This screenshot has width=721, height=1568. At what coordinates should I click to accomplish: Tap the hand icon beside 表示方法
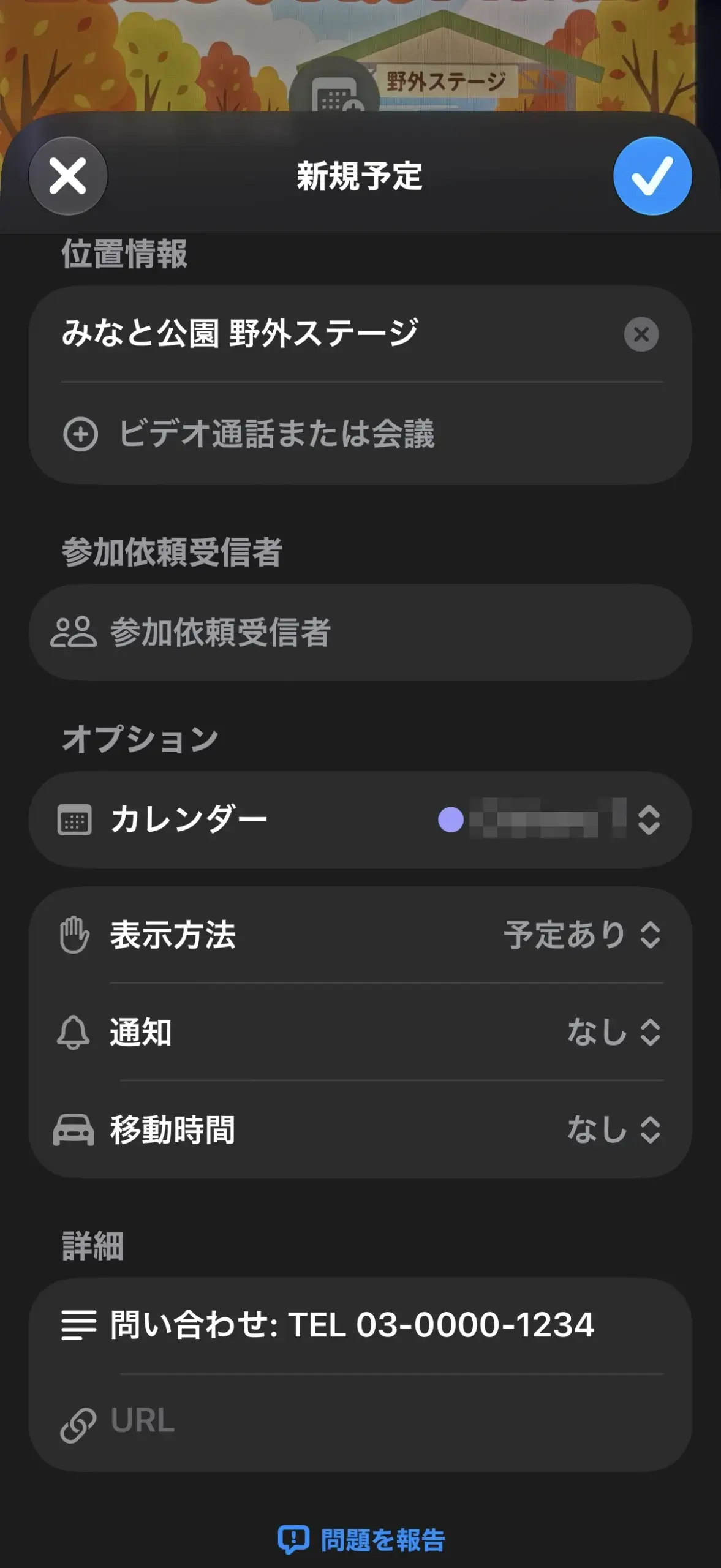(74, 935)
